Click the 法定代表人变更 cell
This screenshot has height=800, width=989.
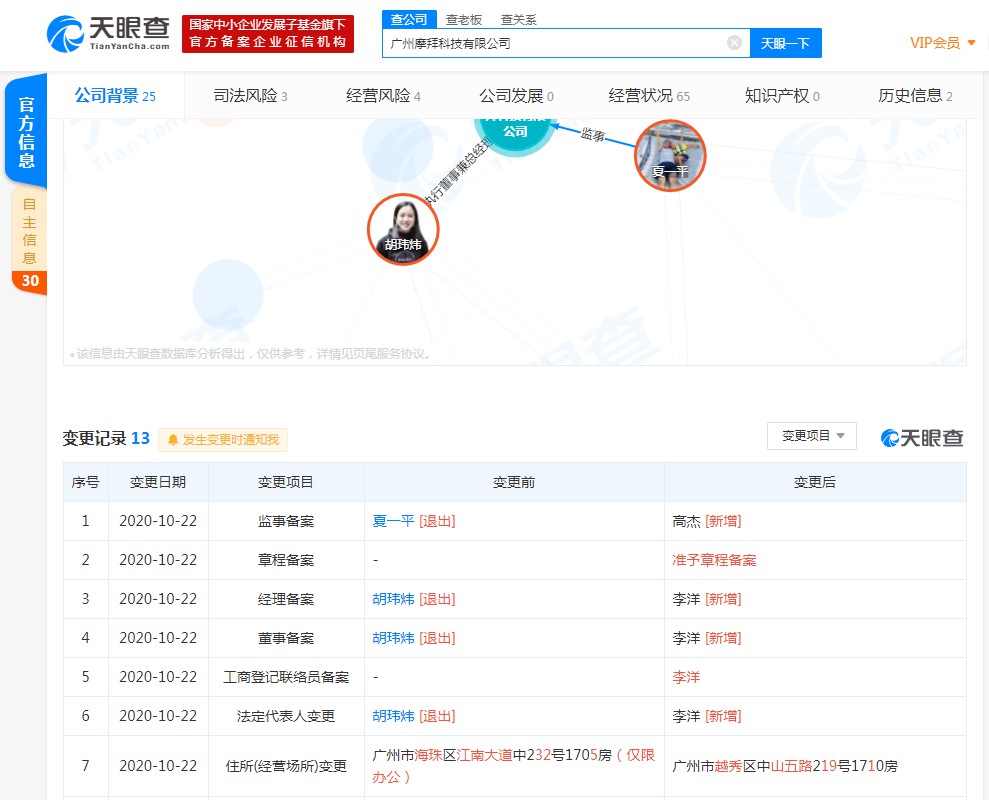286,716
